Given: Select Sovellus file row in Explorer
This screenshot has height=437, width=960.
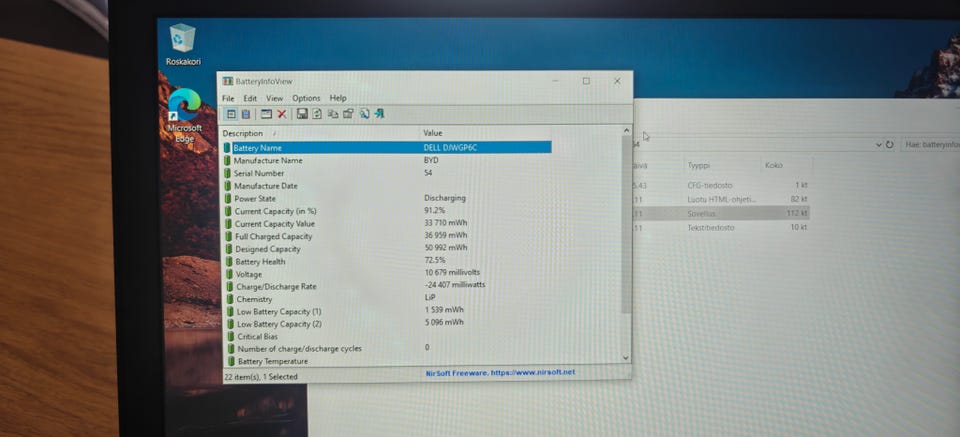Looking at the screenshot, I should 721,213.
